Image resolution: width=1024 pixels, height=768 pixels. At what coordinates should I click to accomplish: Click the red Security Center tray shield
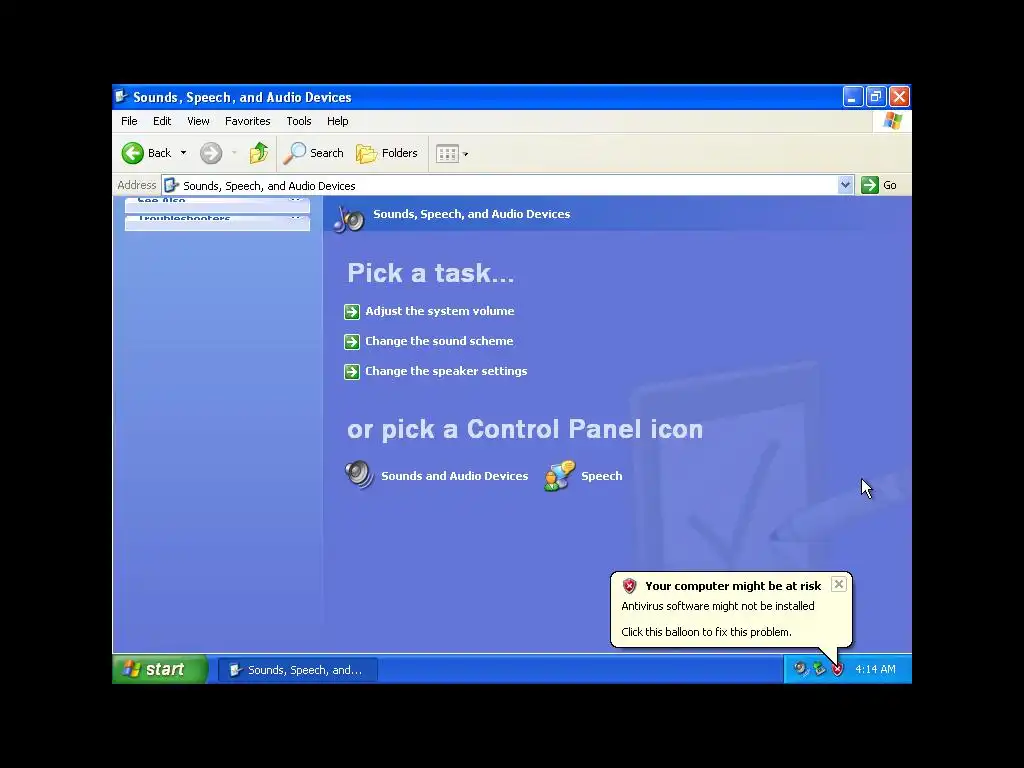pyautogui.click(x=838, y=669)
